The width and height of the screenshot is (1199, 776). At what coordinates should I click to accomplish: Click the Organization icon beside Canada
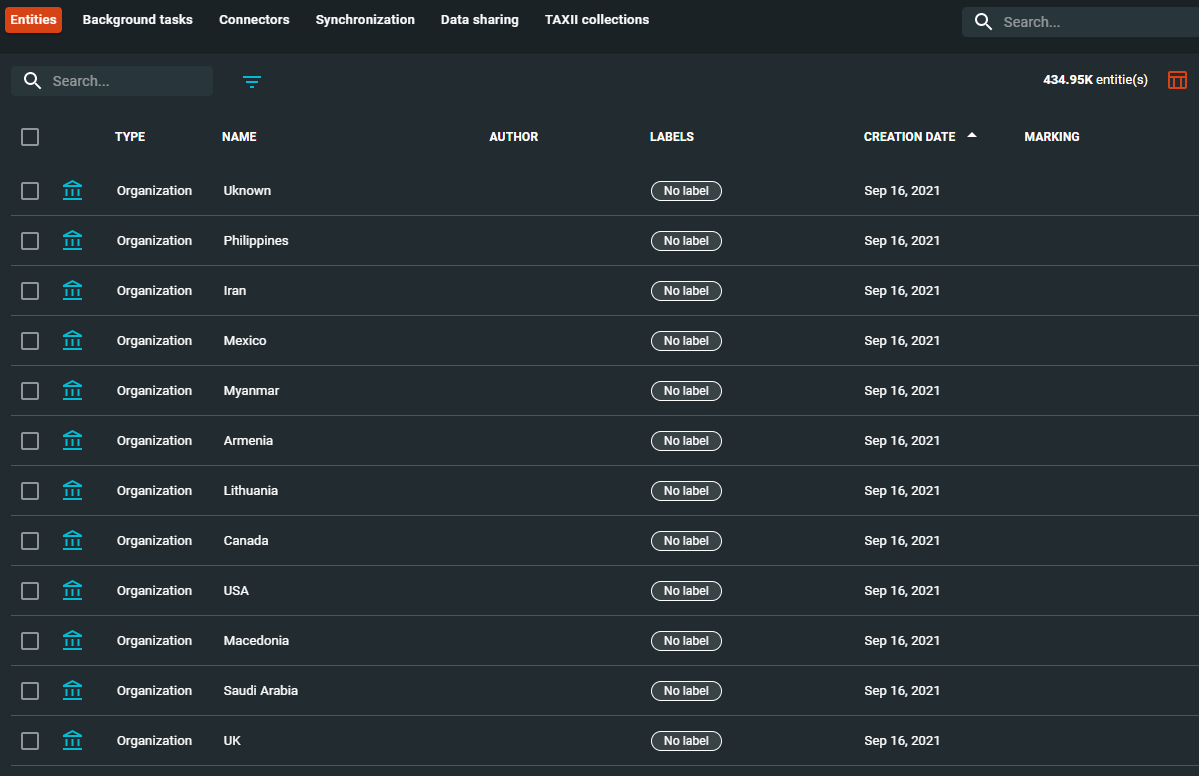[72, 540]
